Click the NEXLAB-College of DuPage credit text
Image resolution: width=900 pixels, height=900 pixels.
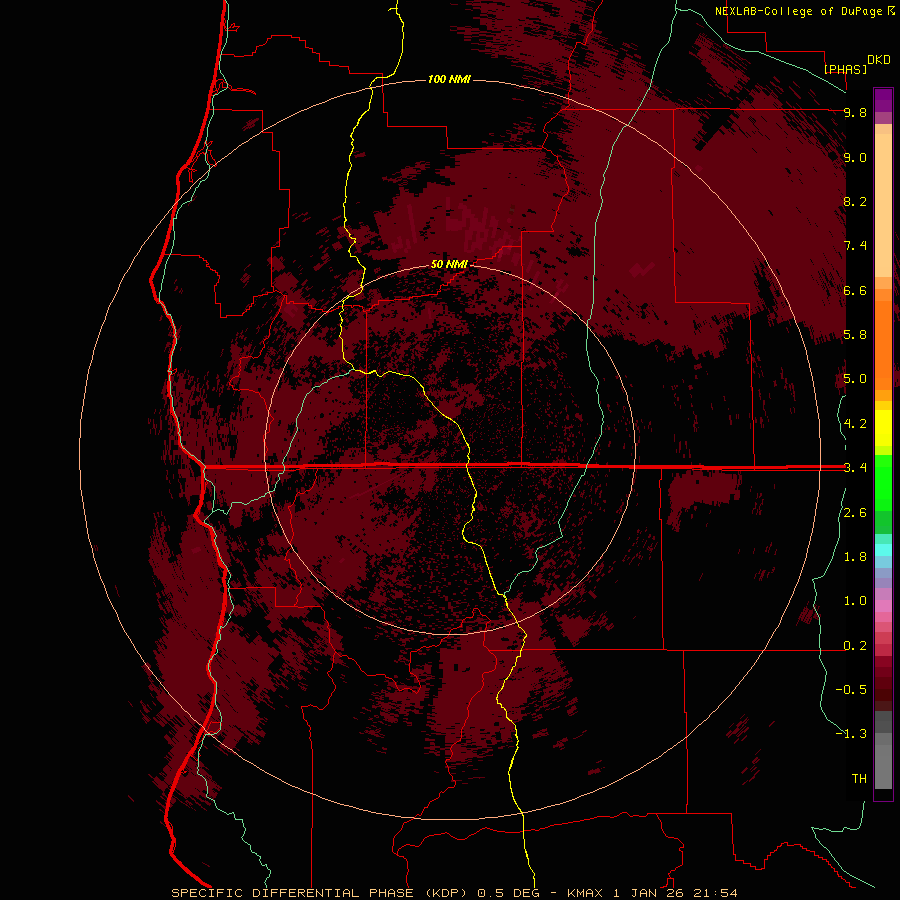[800, 11]
